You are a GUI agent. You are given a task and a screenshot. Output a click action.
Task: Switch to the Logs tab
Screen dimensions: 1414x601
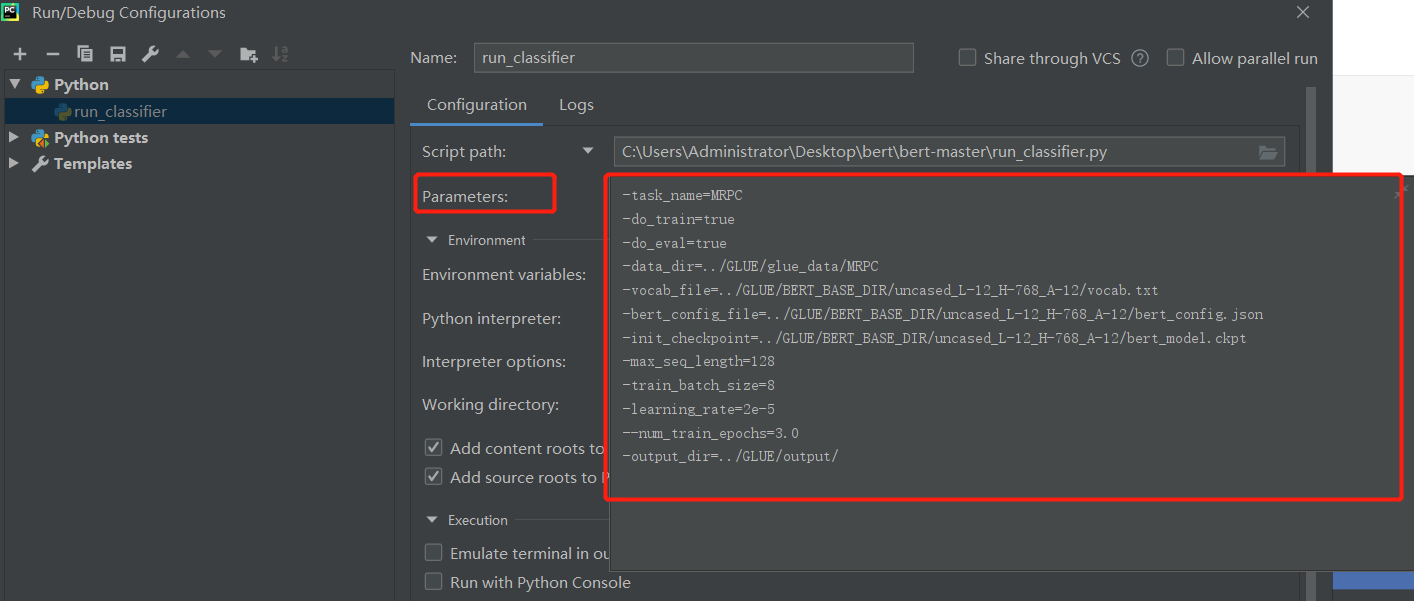tap(576, 104)
